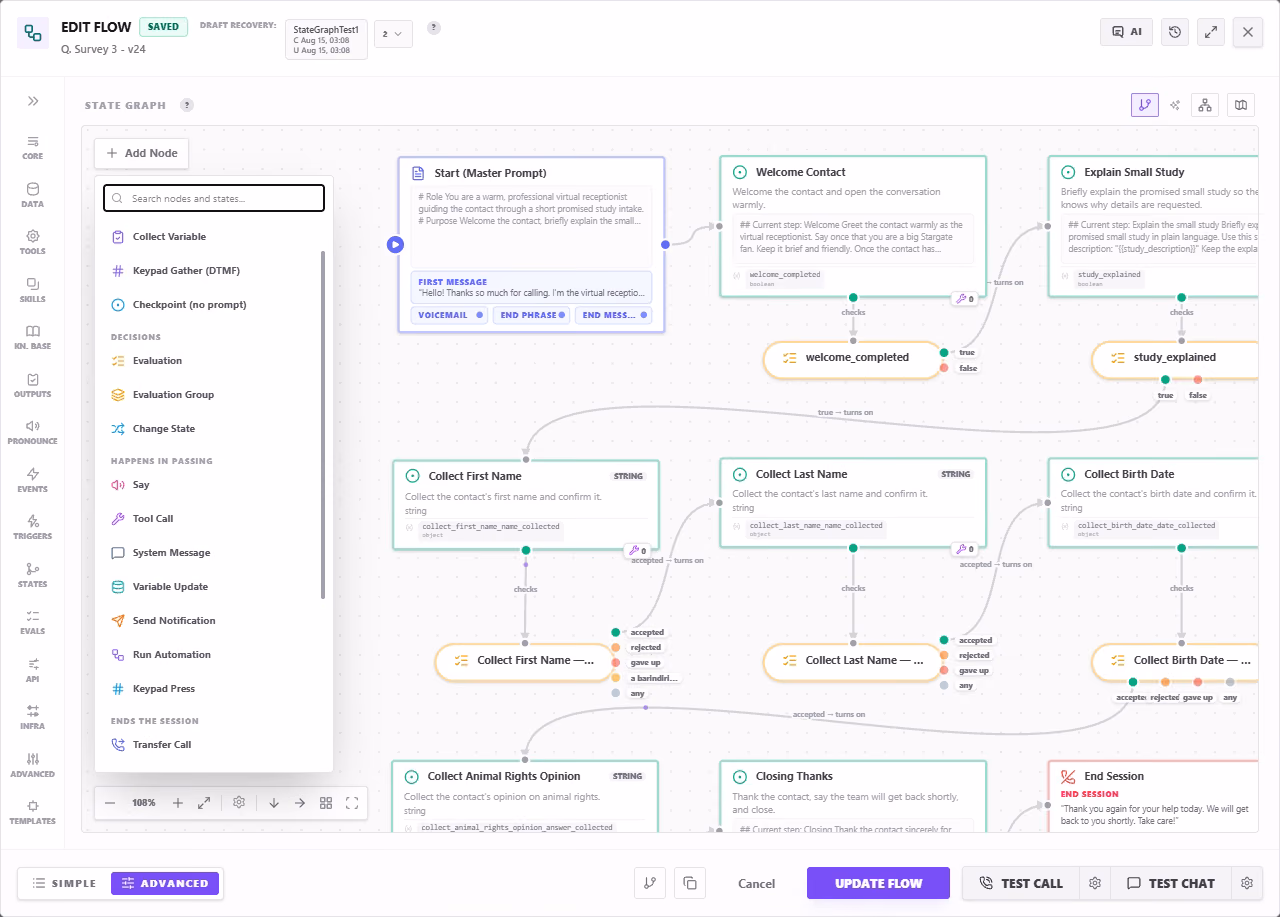Click the Test Chat button
The width and height of the screenshot is (1280, 917).
1171,883
